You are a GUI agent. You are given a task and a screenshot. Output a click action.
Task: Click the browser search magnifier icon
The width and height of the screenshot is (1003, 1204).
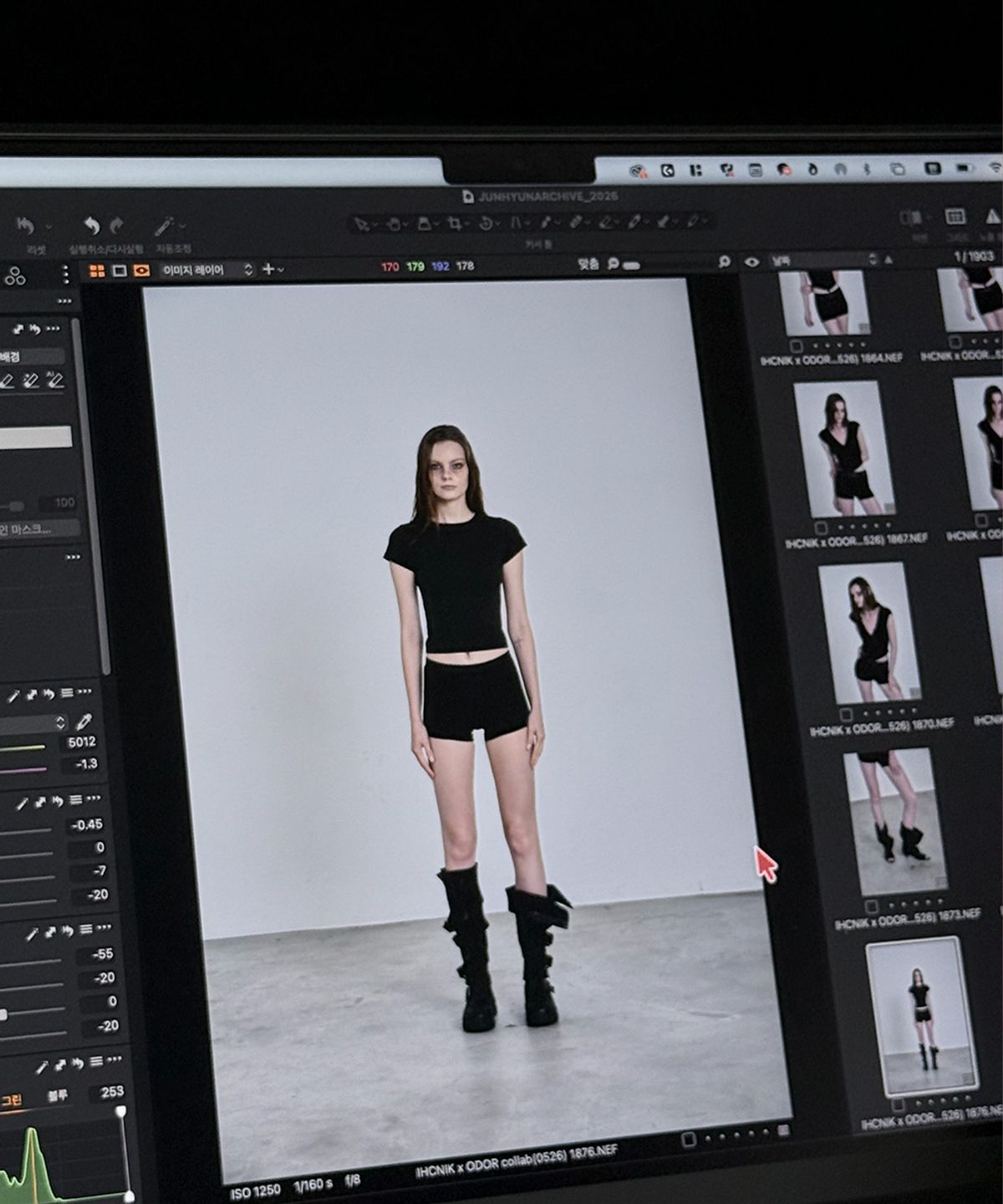[724, 262]
